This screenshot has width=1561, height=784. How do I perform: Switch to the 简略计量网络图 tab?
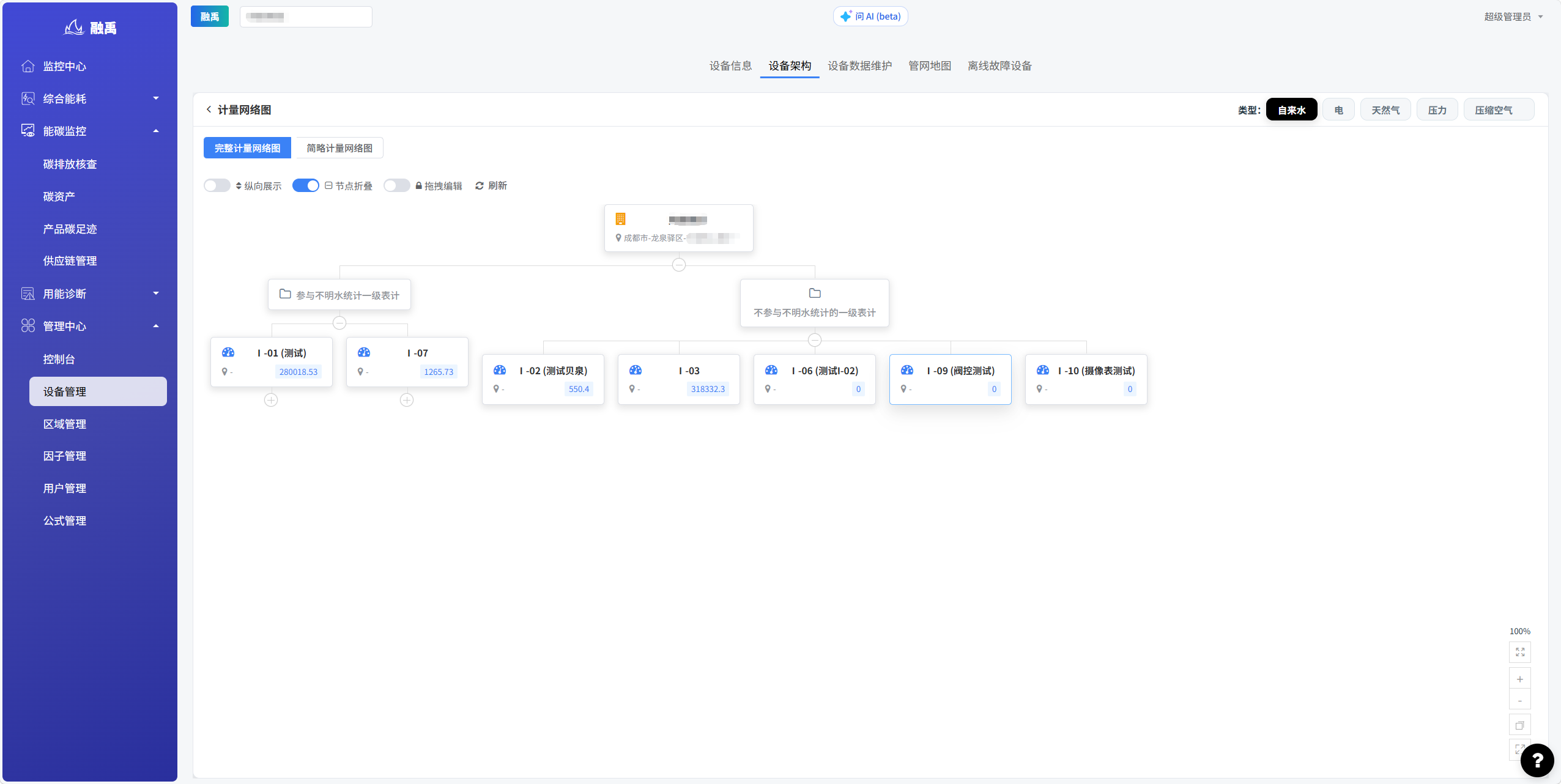click(x=339, y=148)
